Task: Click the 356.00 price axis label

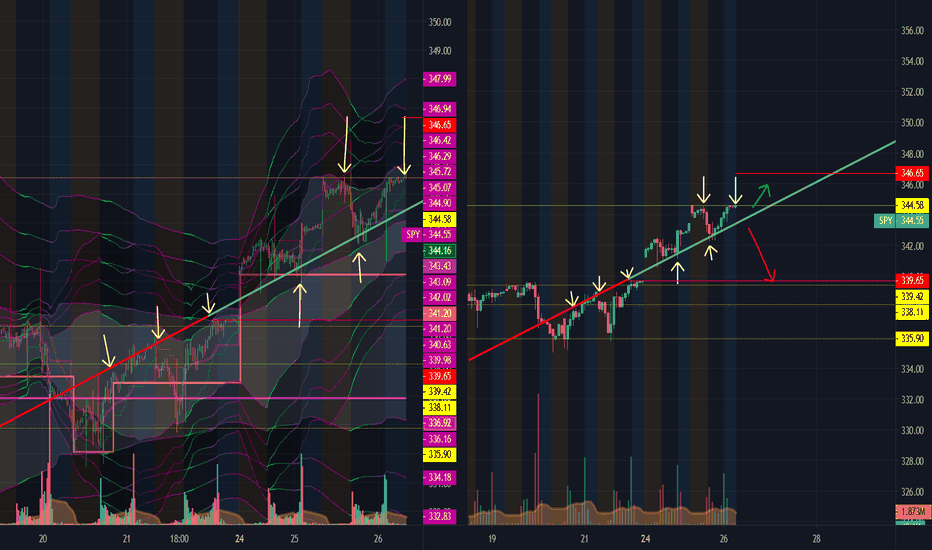Action: coord(912,31)
